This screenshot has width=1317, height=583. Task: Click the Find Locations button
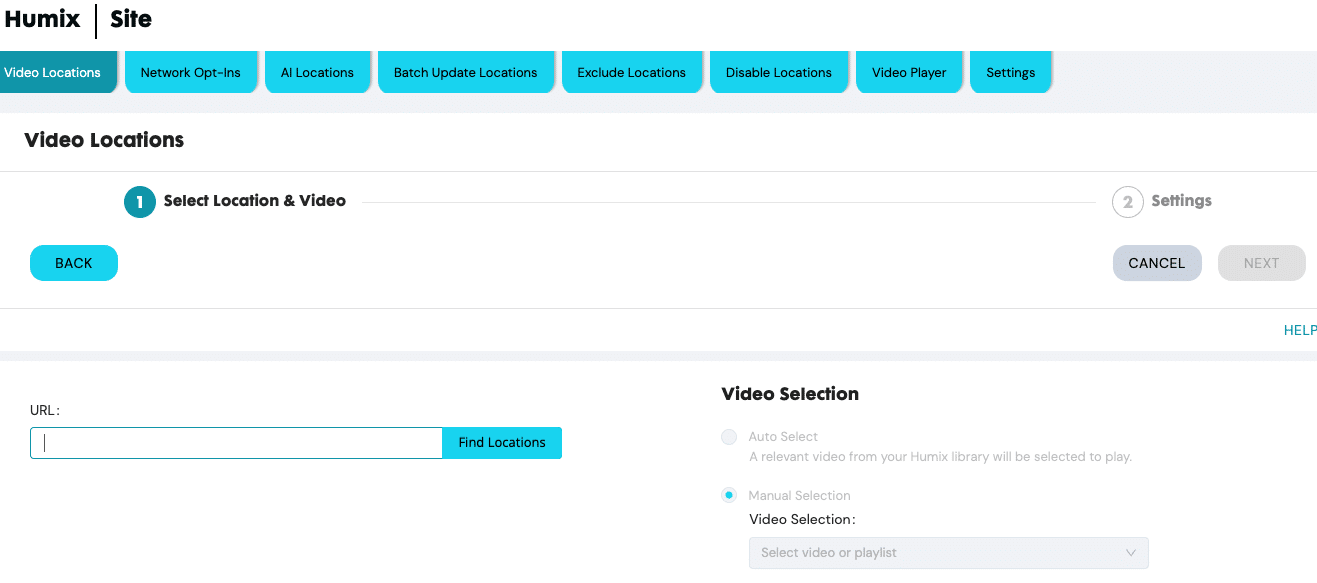click(x=501, y=443)
